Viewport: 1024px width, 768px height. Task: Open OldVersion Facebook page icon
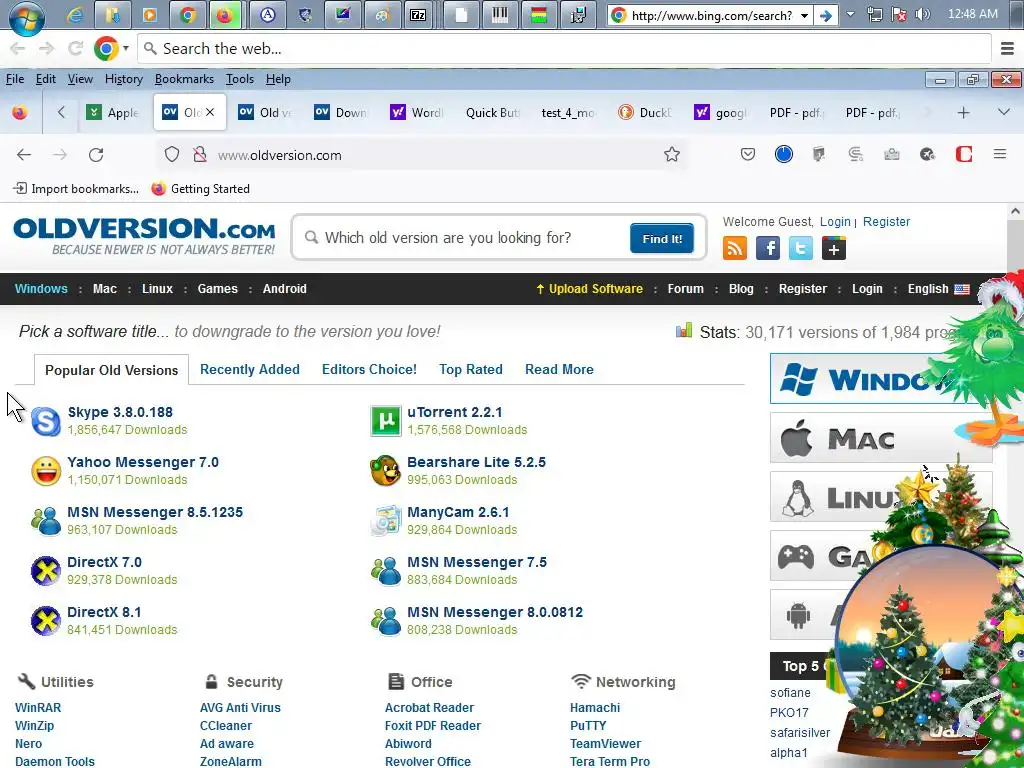coord(768,248)
